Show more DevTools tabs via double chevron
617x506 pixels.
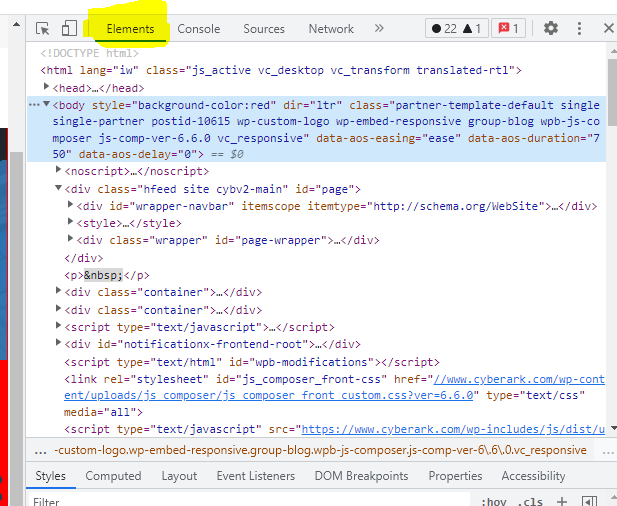[x=379, y=28]
